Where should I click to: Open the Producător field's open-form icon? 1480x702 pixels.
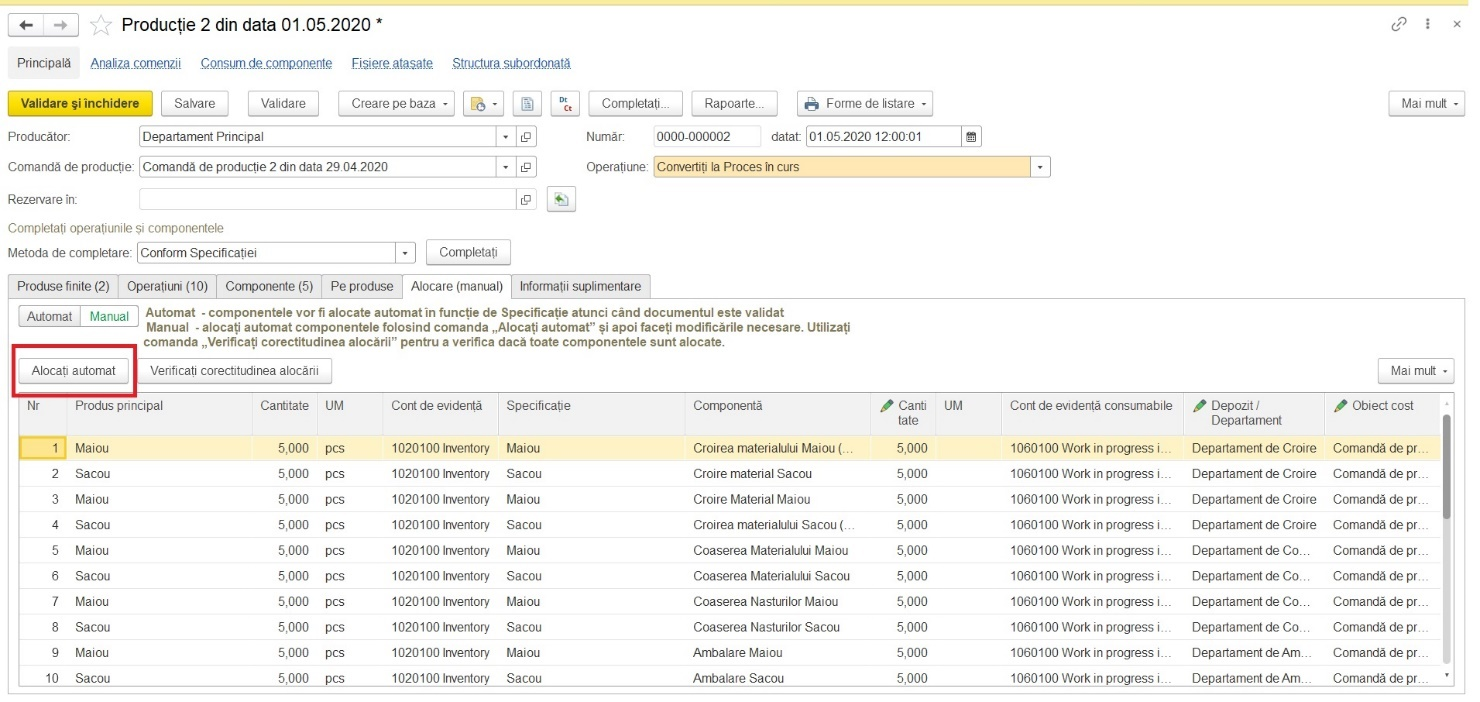point(526,137)
